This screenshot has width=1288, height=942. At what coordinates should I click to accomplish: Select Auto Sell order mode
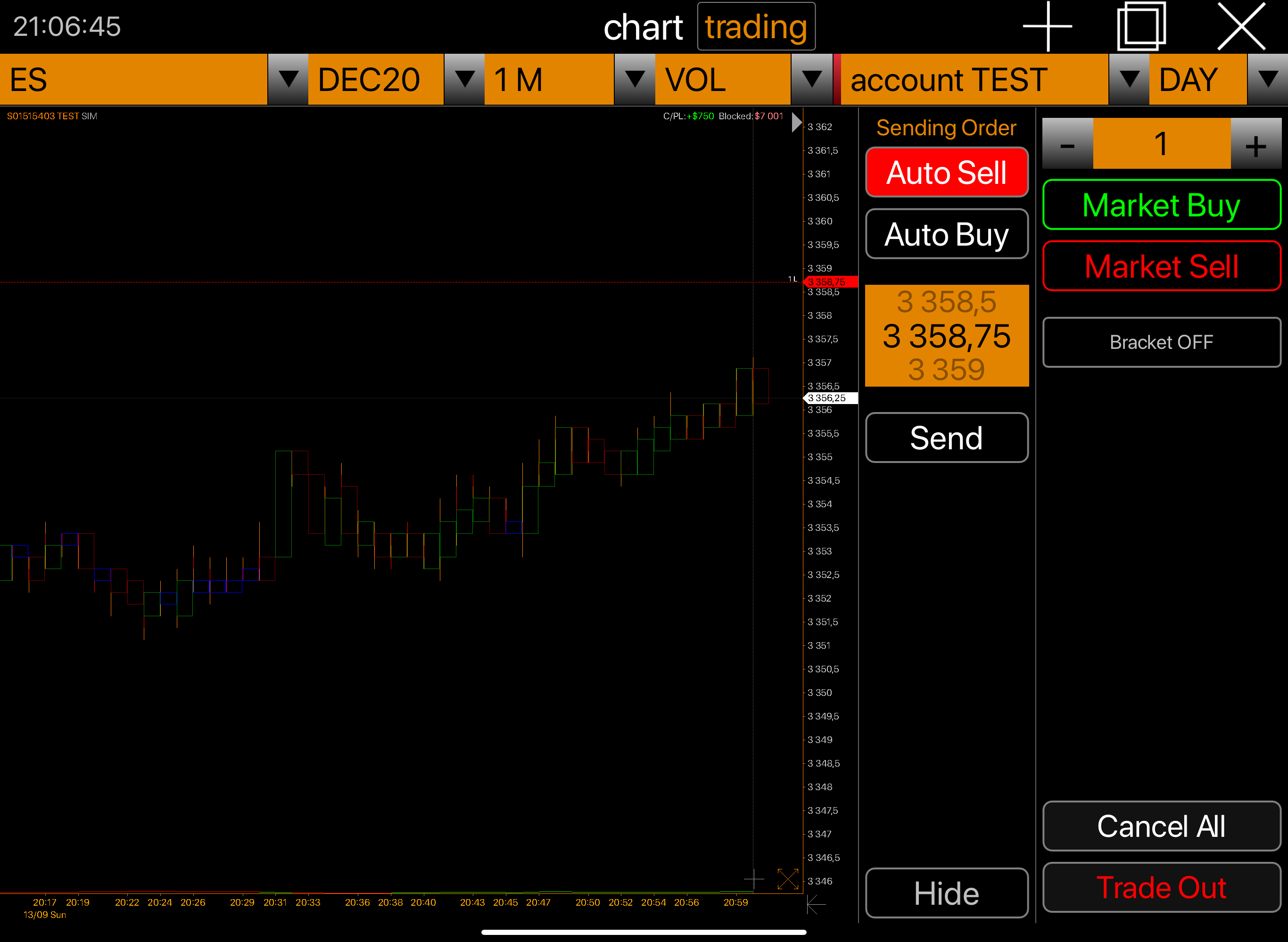coord(947,172)
